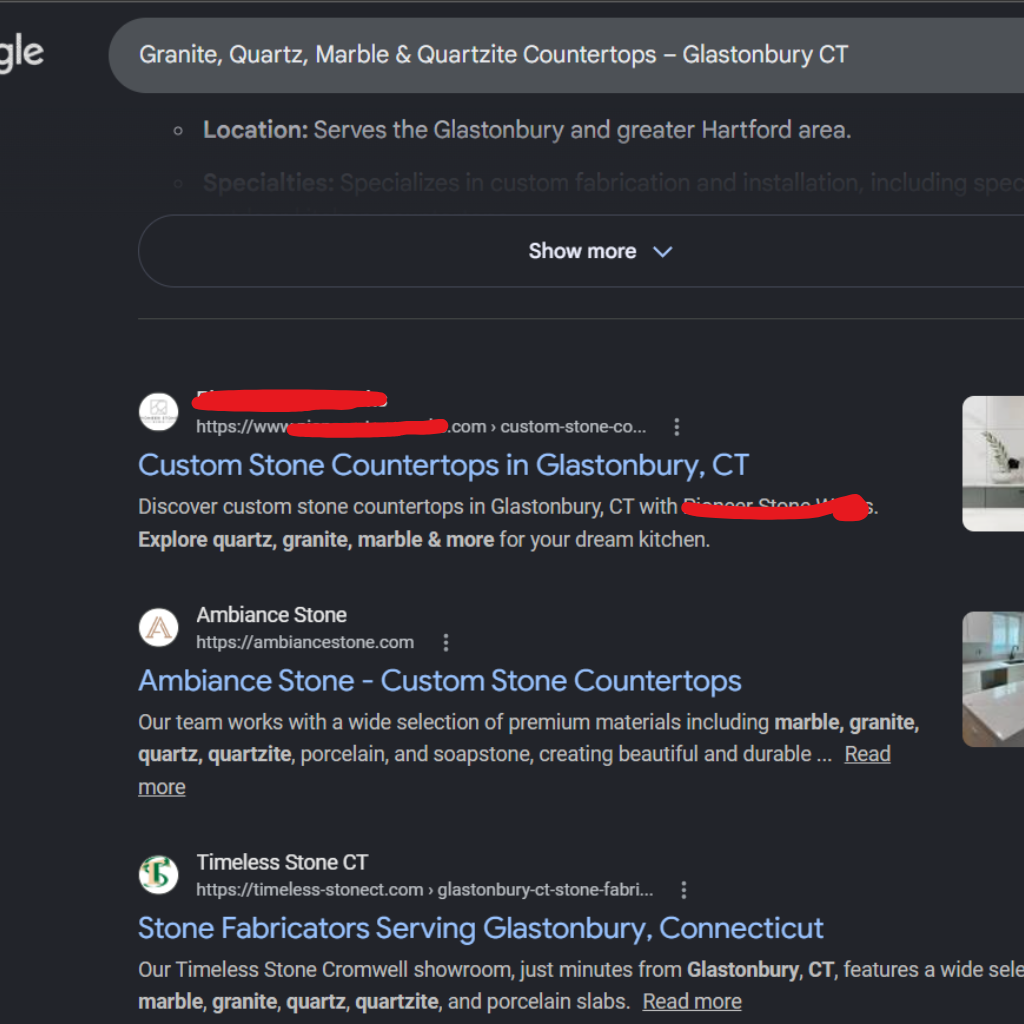Image resolution: width=1024 pixels, height=1024 pixels.
Task: Expand the AI overview with Show more
Action: click(x=581, y=251)
